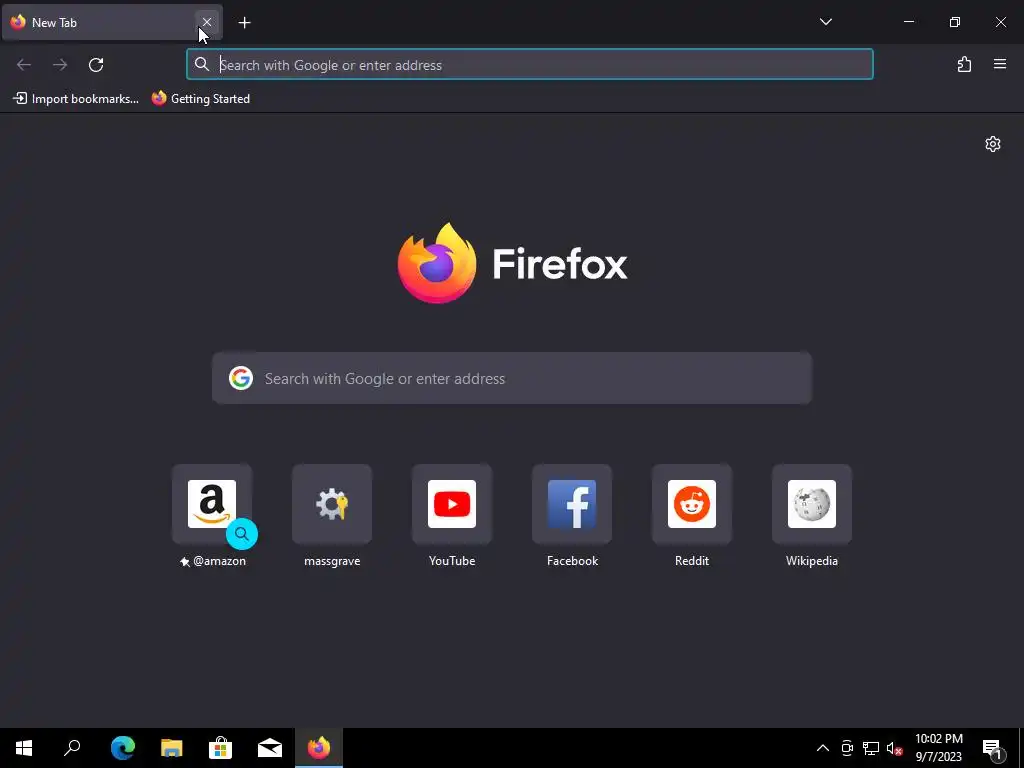Open the YouTube shortcut tile
The image size is (1024, 768).
[x=452, y=504]
